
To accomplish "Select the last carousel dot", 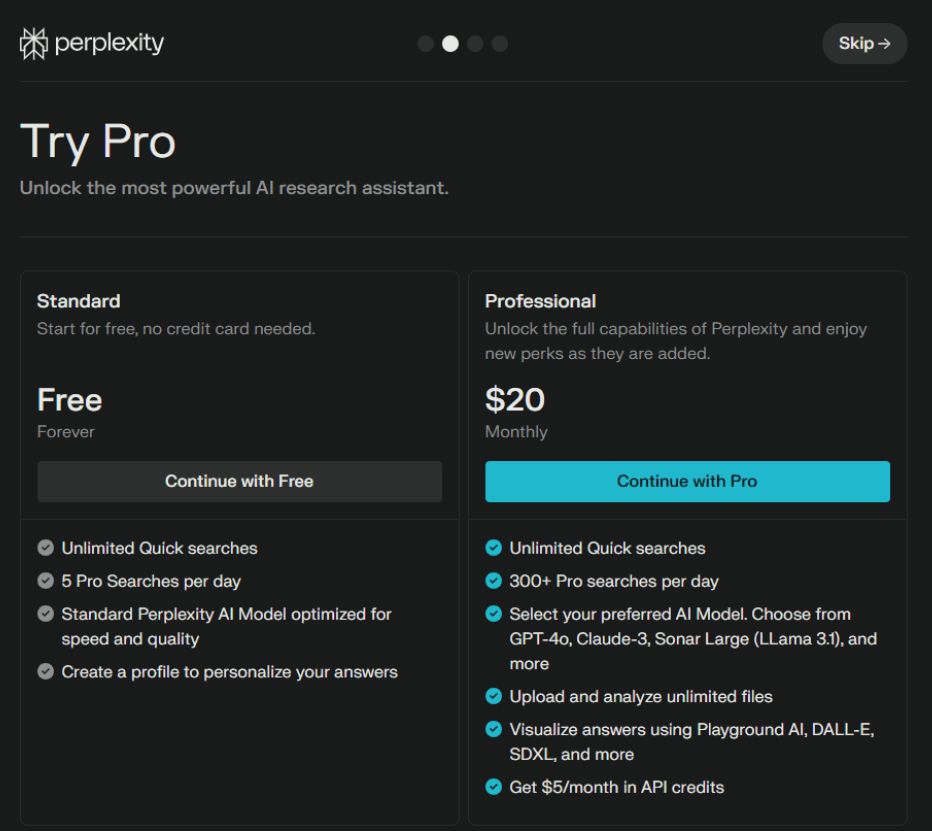I will [499, 44].
